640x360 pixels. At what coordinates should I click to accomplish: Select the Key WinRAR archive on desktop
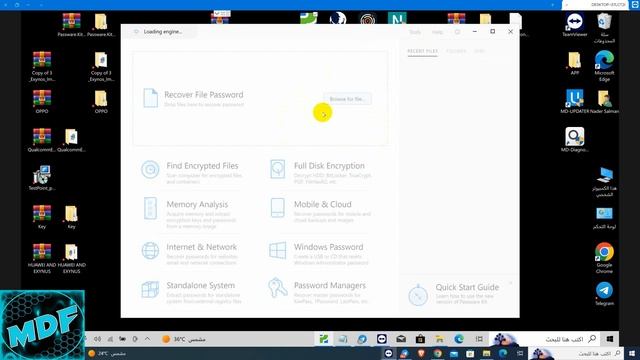(42, 217)
